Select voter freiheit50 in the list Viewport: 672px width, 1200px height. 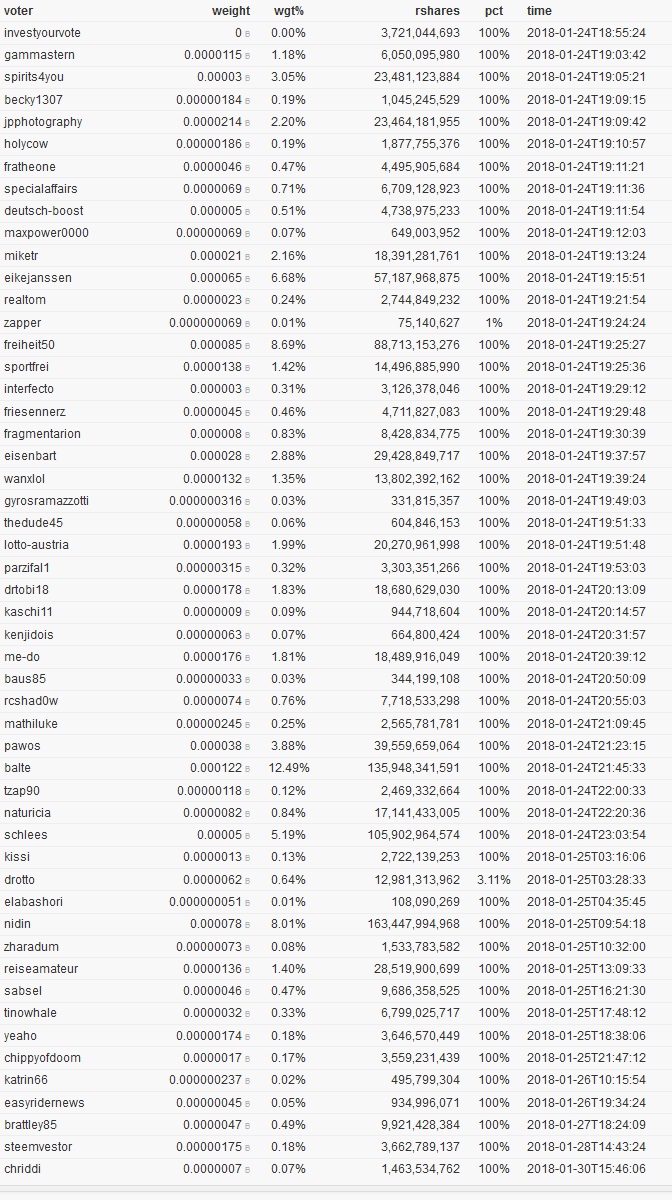click(29, 345)
